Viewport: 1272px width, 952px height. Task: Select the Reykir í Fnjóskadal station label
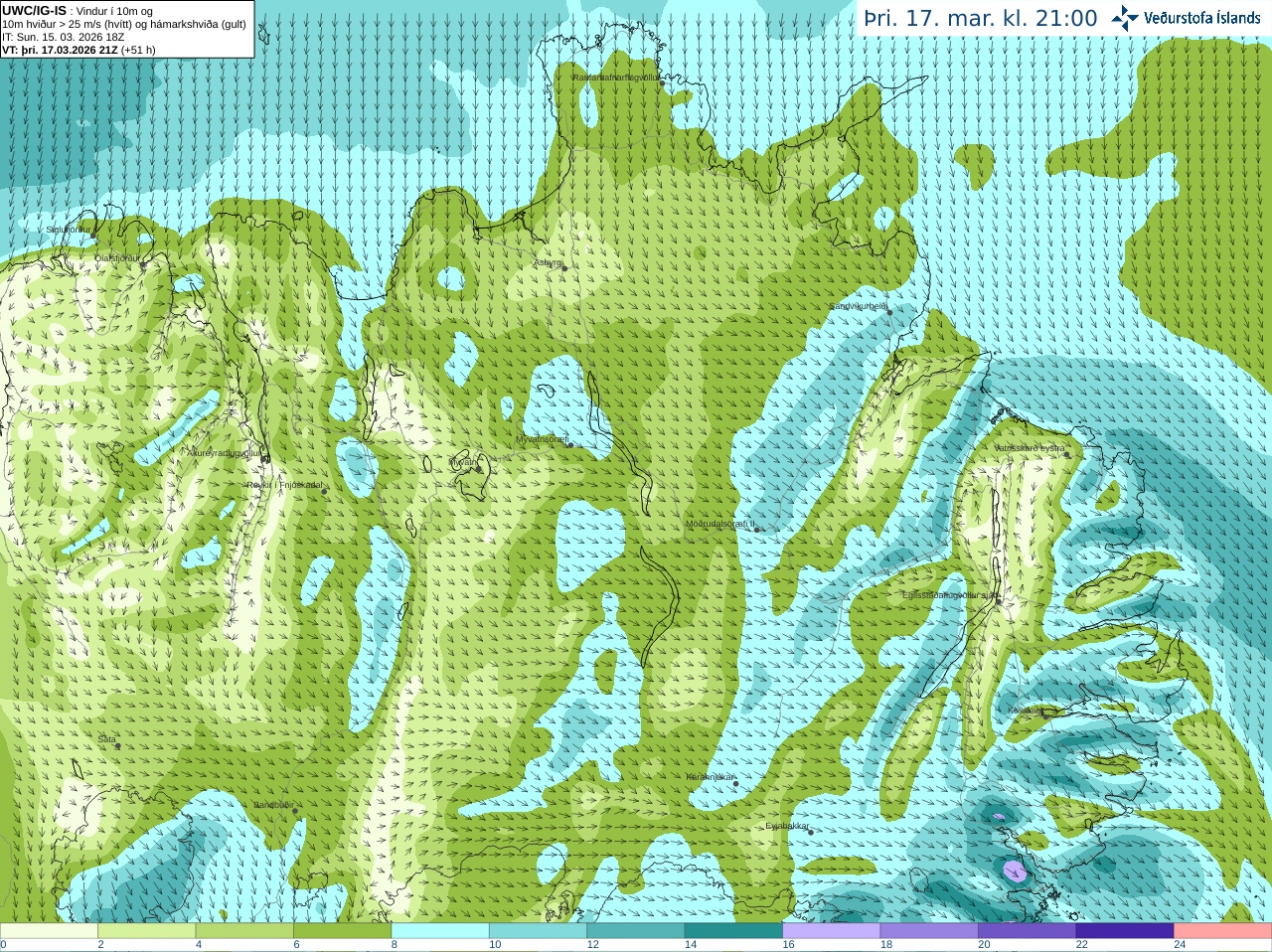tap(285, 485)
